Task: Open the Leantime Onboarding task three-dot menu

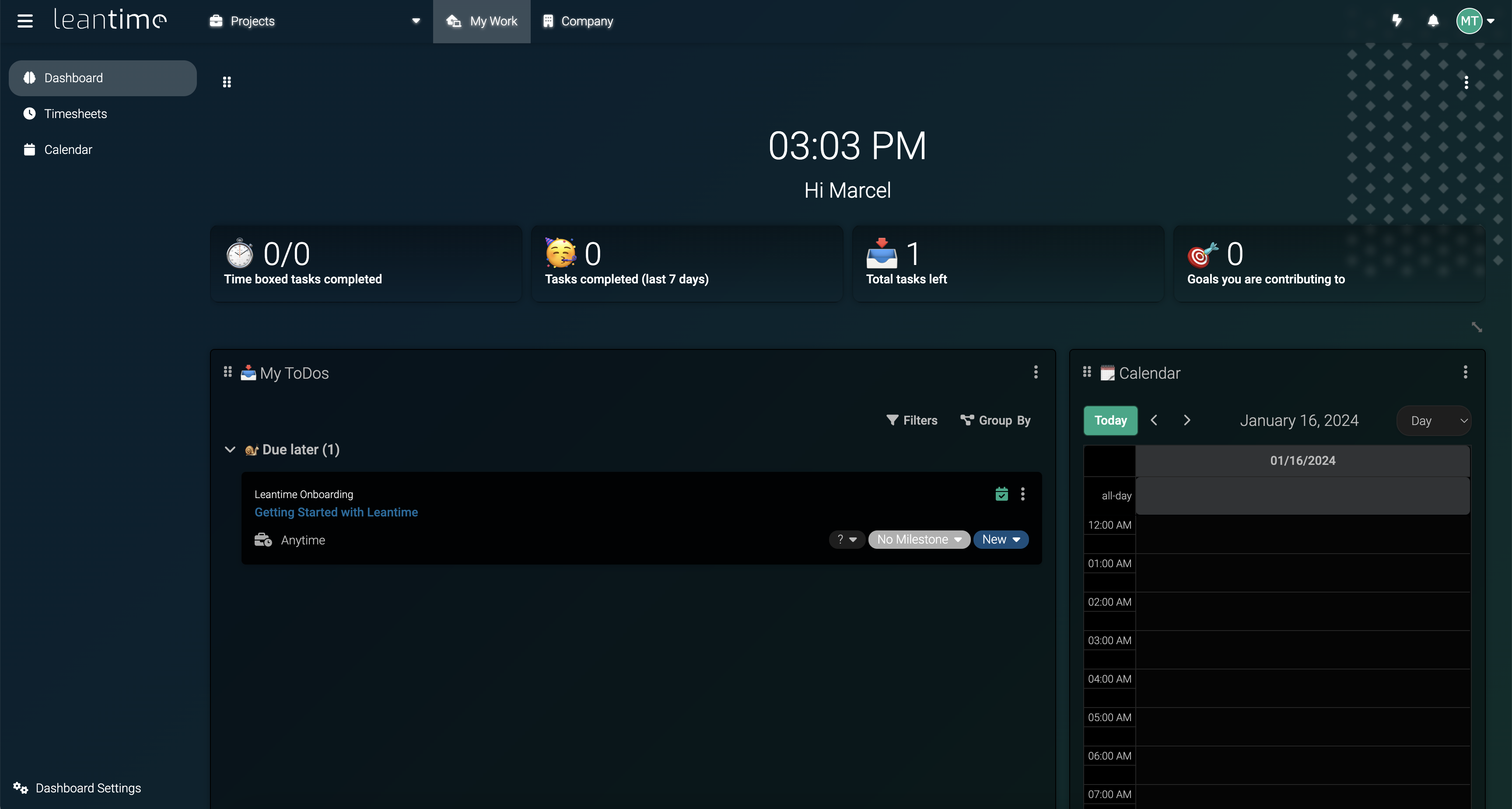Action: coord(1022,493)
